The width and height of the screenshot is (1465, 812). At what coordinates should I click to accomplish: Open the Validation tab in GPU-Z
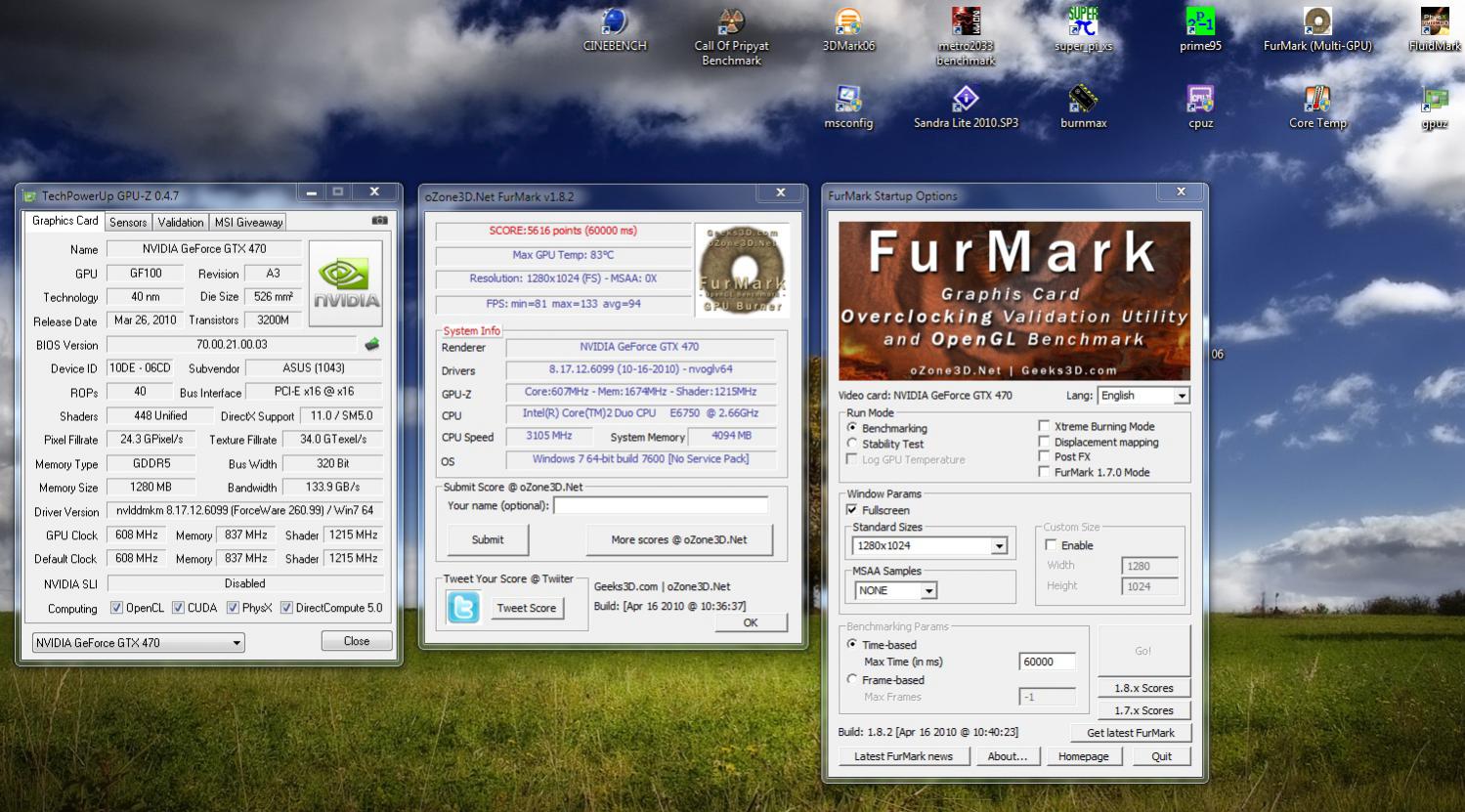(x=181, y=223)
